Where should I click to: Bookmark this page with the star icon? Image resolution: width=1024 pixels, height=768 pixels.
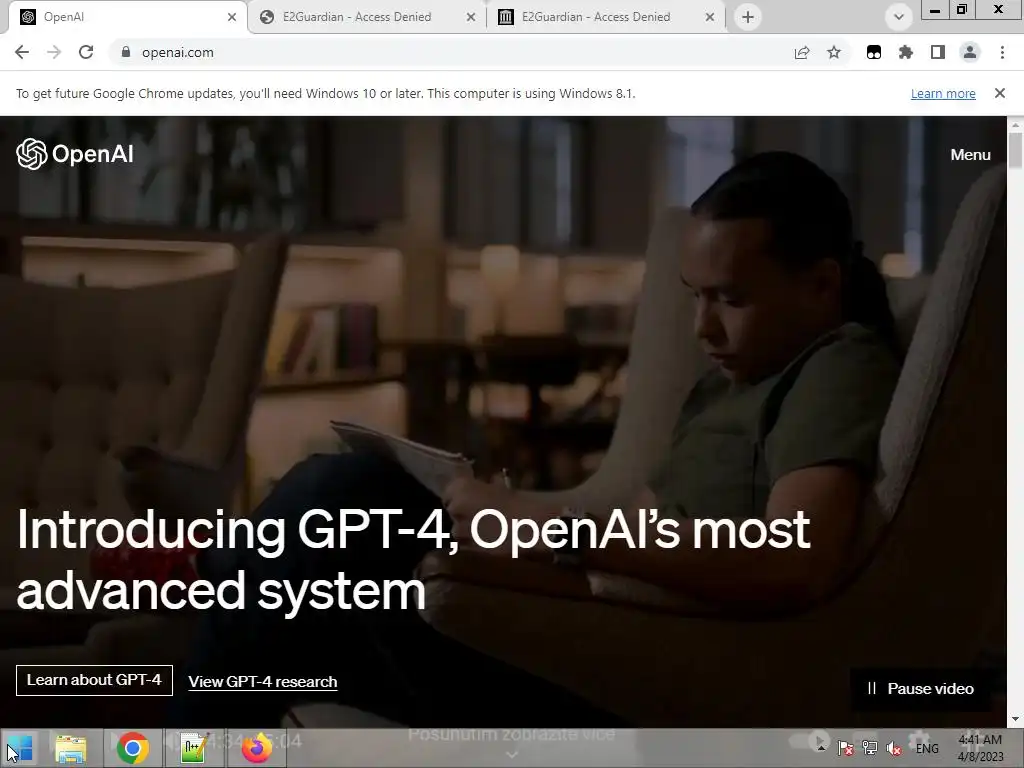coord(834,52)
